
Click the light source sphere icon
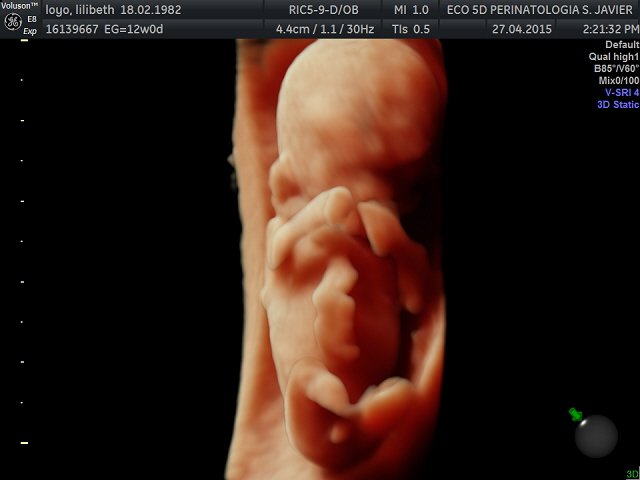coord(596,437)
